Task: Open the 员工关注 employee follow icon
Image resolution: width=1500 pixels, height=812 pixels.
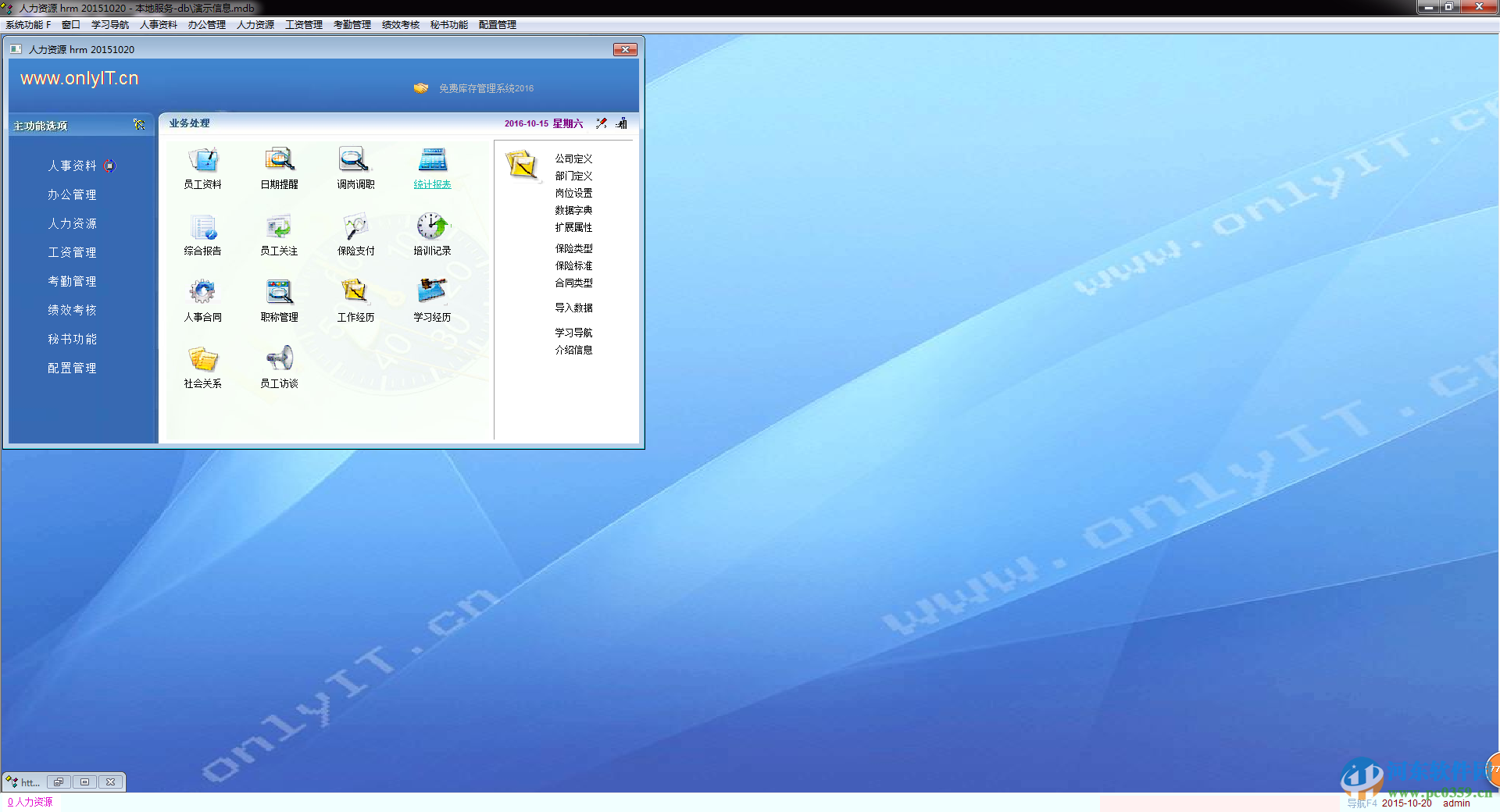Action: [x=279, y=227]
